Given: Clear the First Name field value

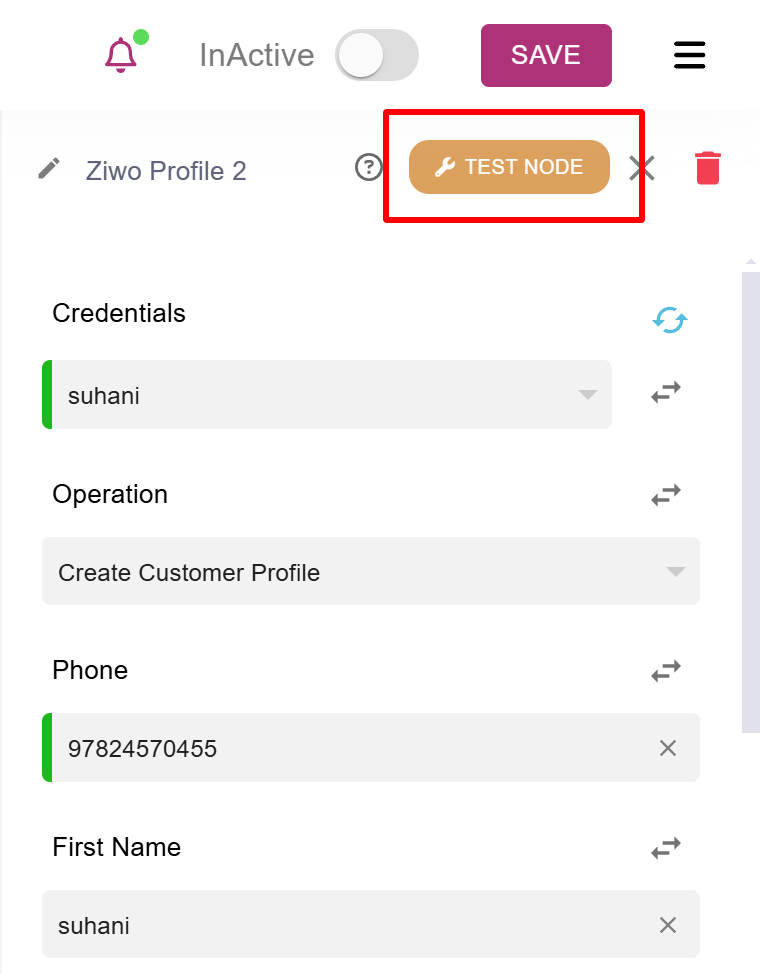Looking at the screenshot, I should click(667, 925).
